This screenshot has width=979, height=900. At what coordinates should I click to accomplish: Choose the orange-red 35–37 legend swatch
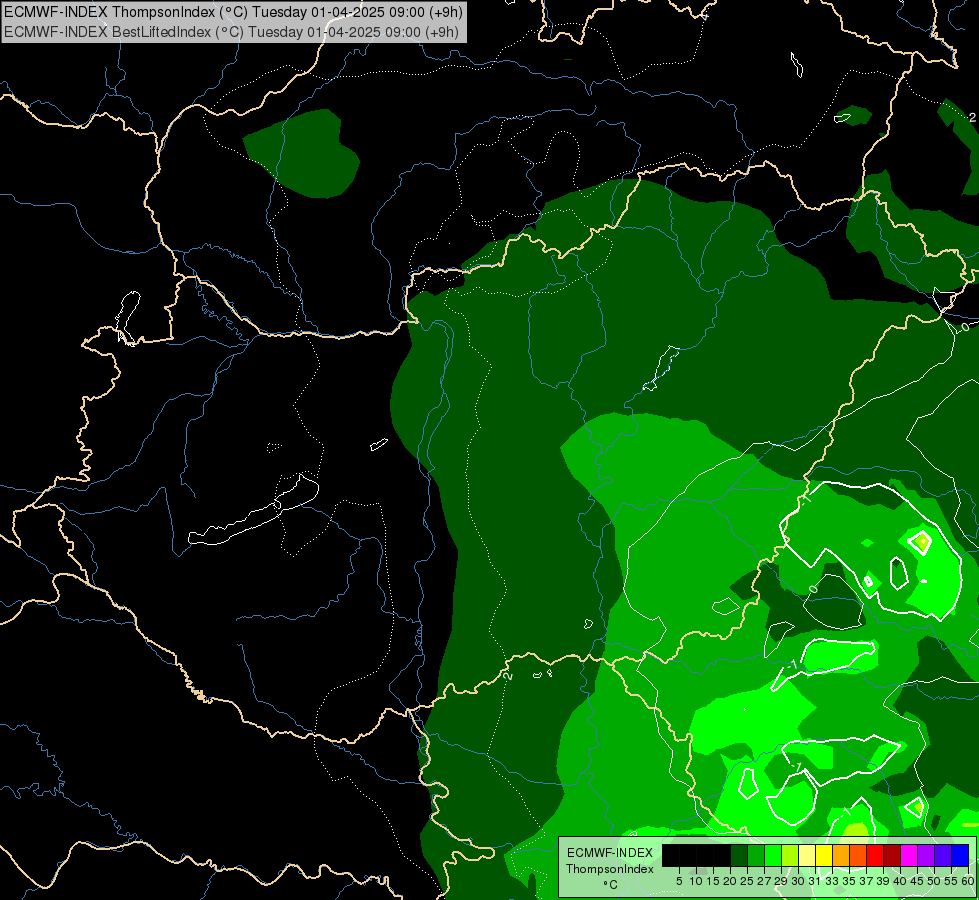[x=858, y=856]
